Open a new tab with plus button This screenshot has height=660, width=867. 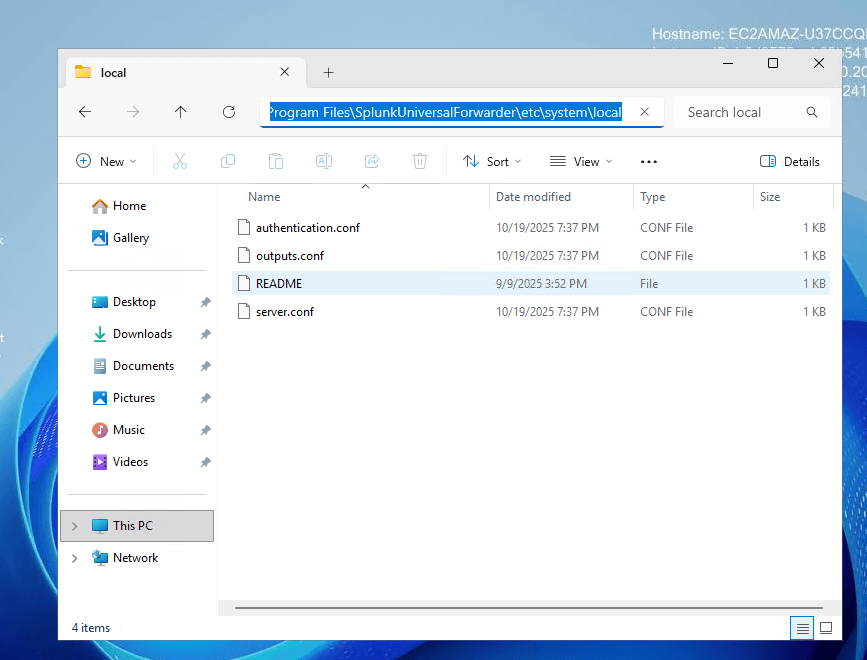pyautogui.click(x=328, y=72)
